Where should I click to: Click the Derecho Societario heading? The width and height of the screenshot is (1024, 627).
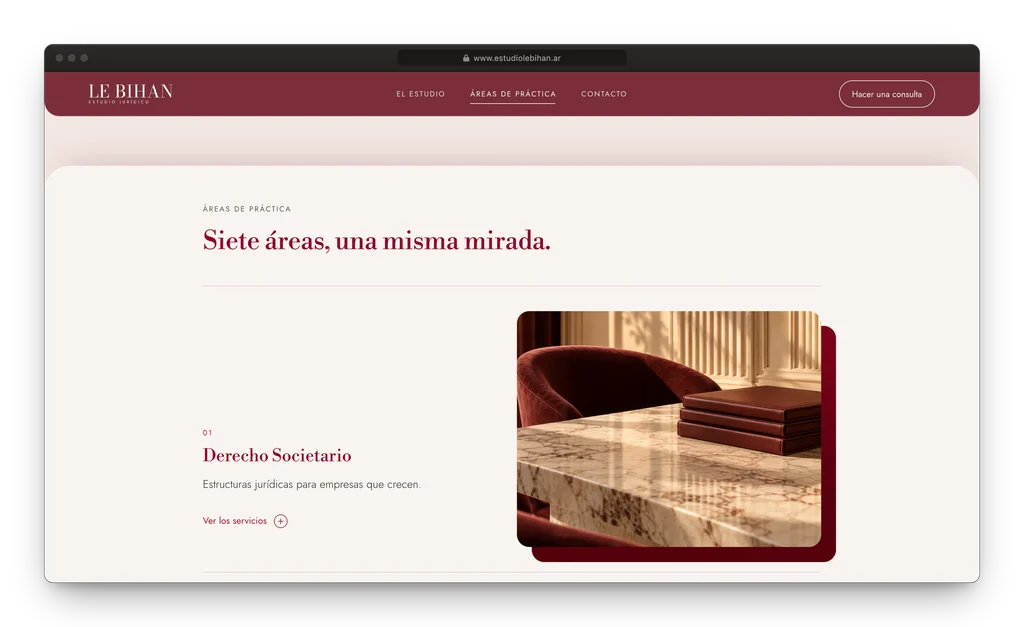pos(277,455)
